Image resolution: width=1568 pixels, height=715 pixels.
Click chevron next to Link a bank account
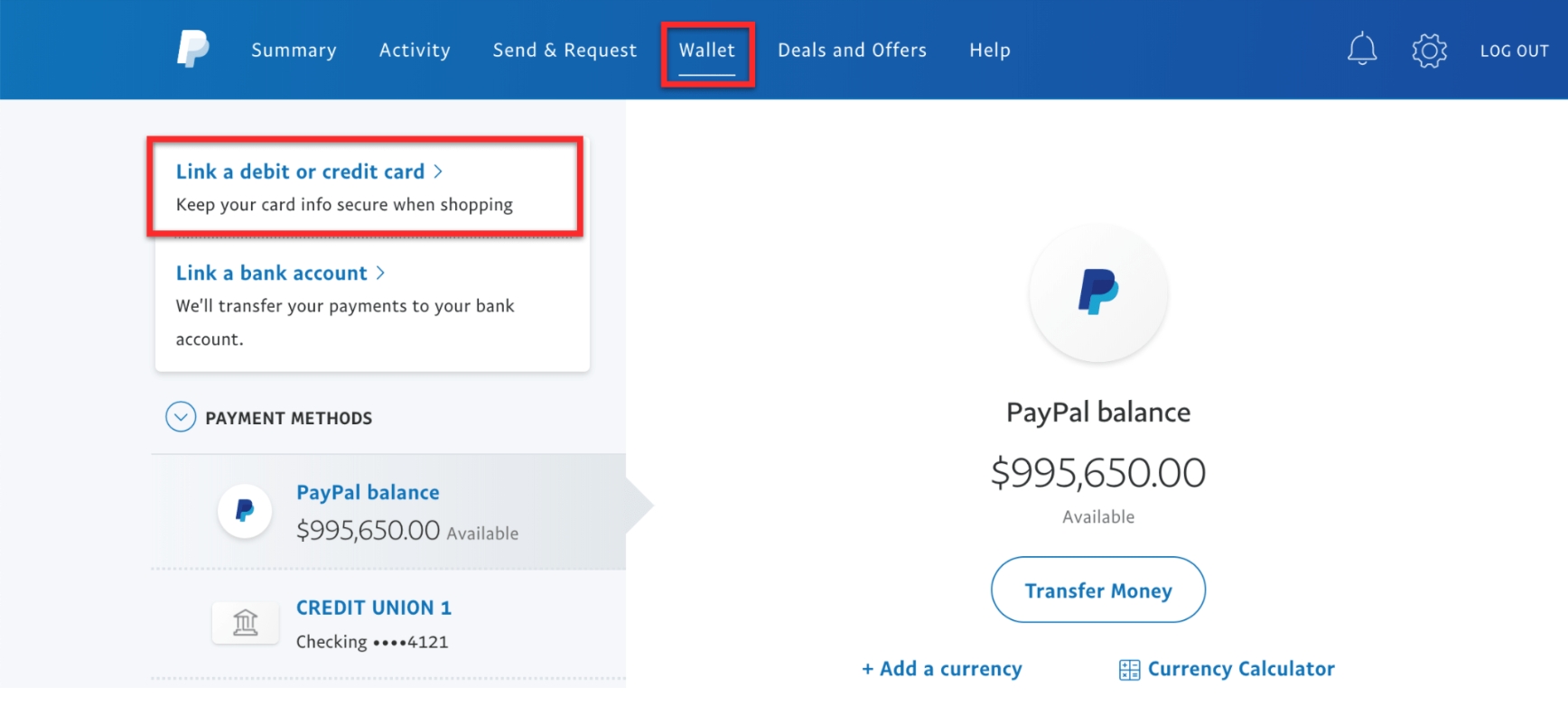pos(380,273)
